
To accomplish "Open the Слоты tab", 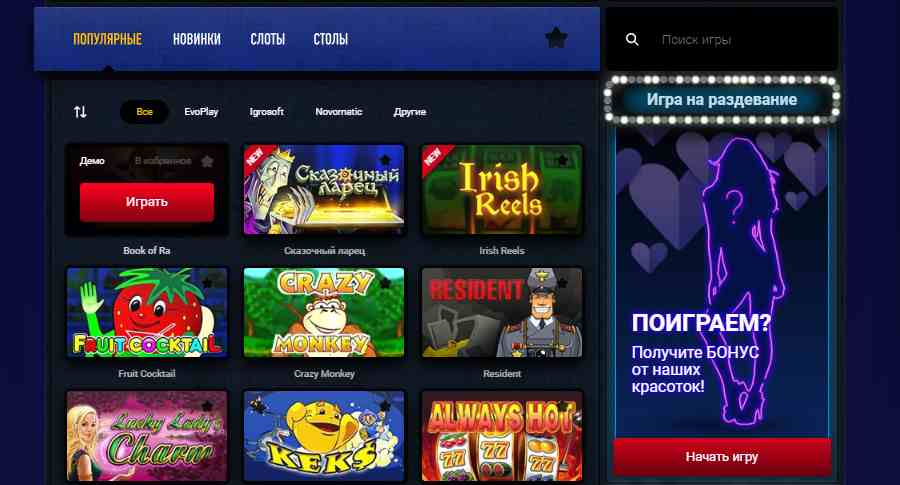I will pos(267,39).
